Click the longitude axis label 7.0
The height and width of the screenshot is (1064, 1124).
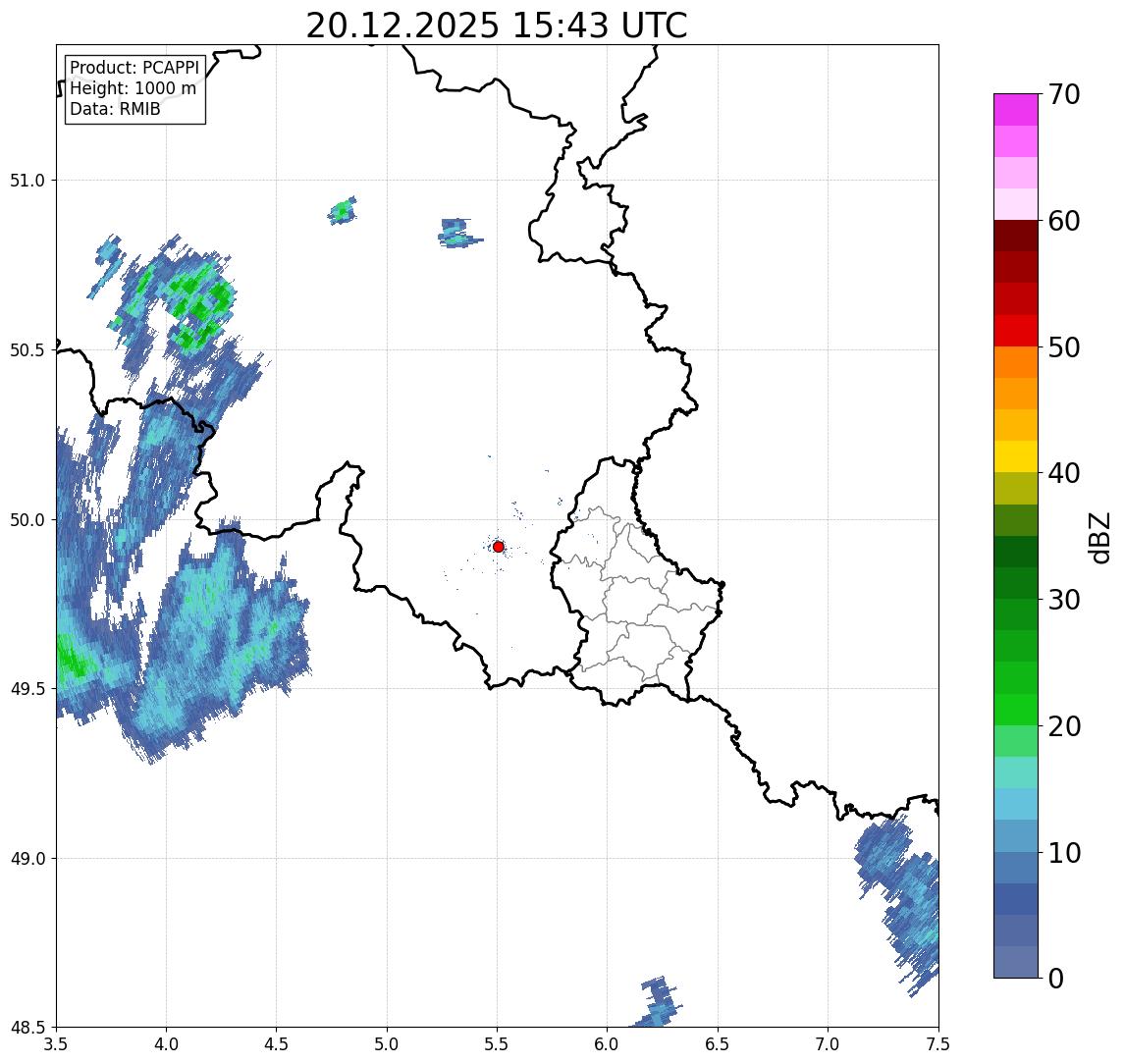pyautogui.click(x=828, y=1044)
